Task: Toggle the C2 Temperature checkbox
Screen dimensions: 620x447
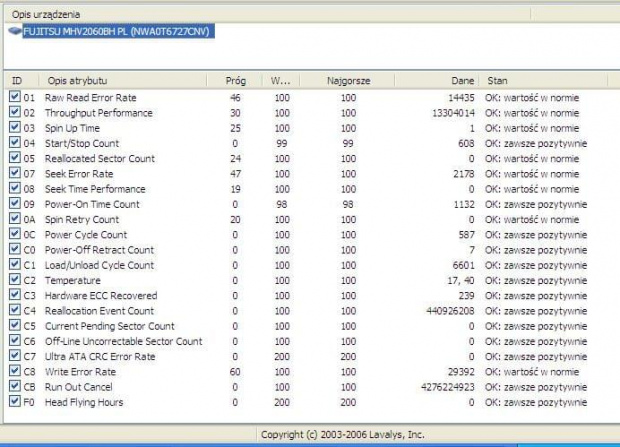Action: click(15, 279)
